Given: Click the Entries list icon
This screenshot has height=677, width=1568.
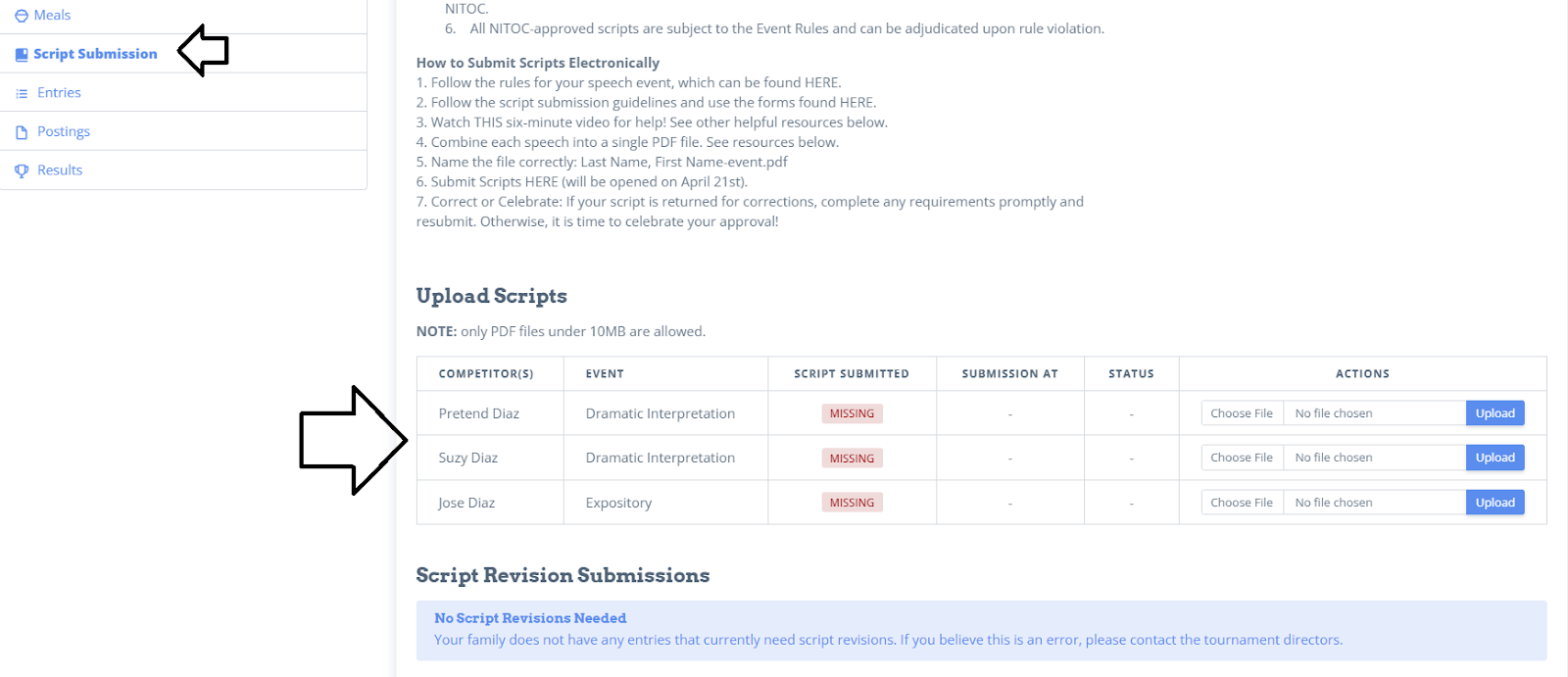Looking at the screenshot, I should pos(22,92).
